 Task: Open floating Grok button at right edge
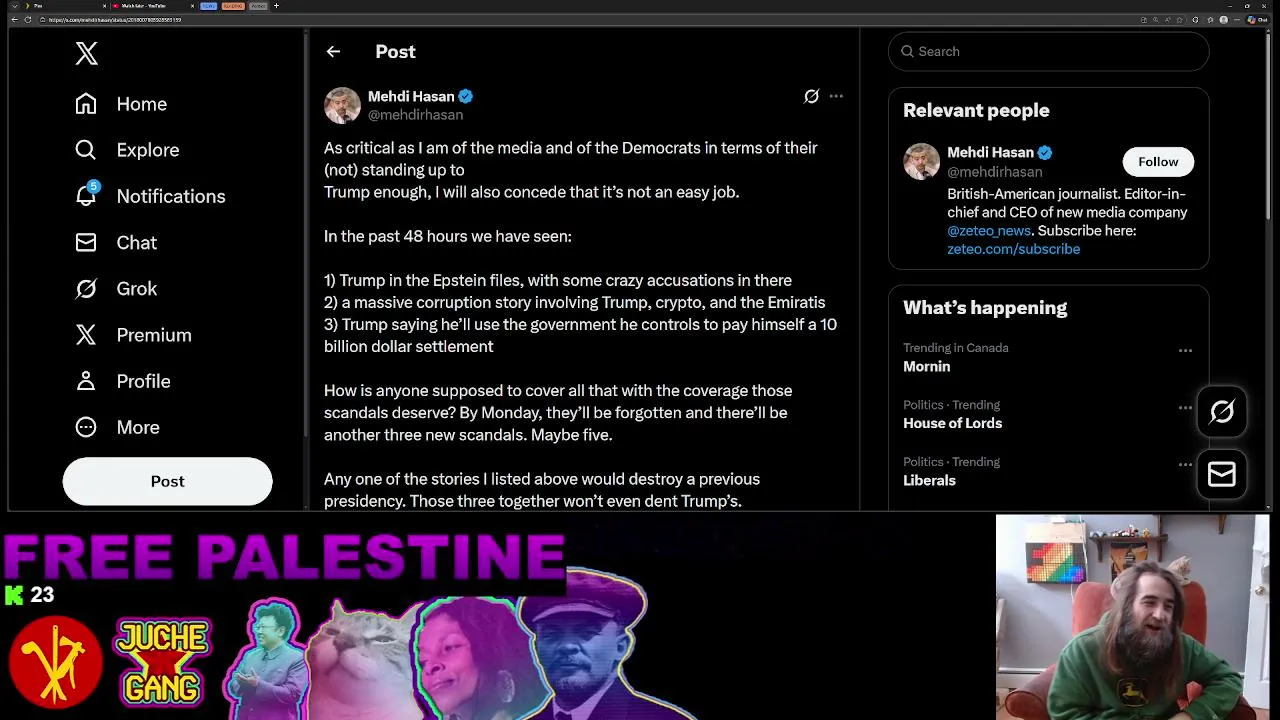pos(1221,411)
